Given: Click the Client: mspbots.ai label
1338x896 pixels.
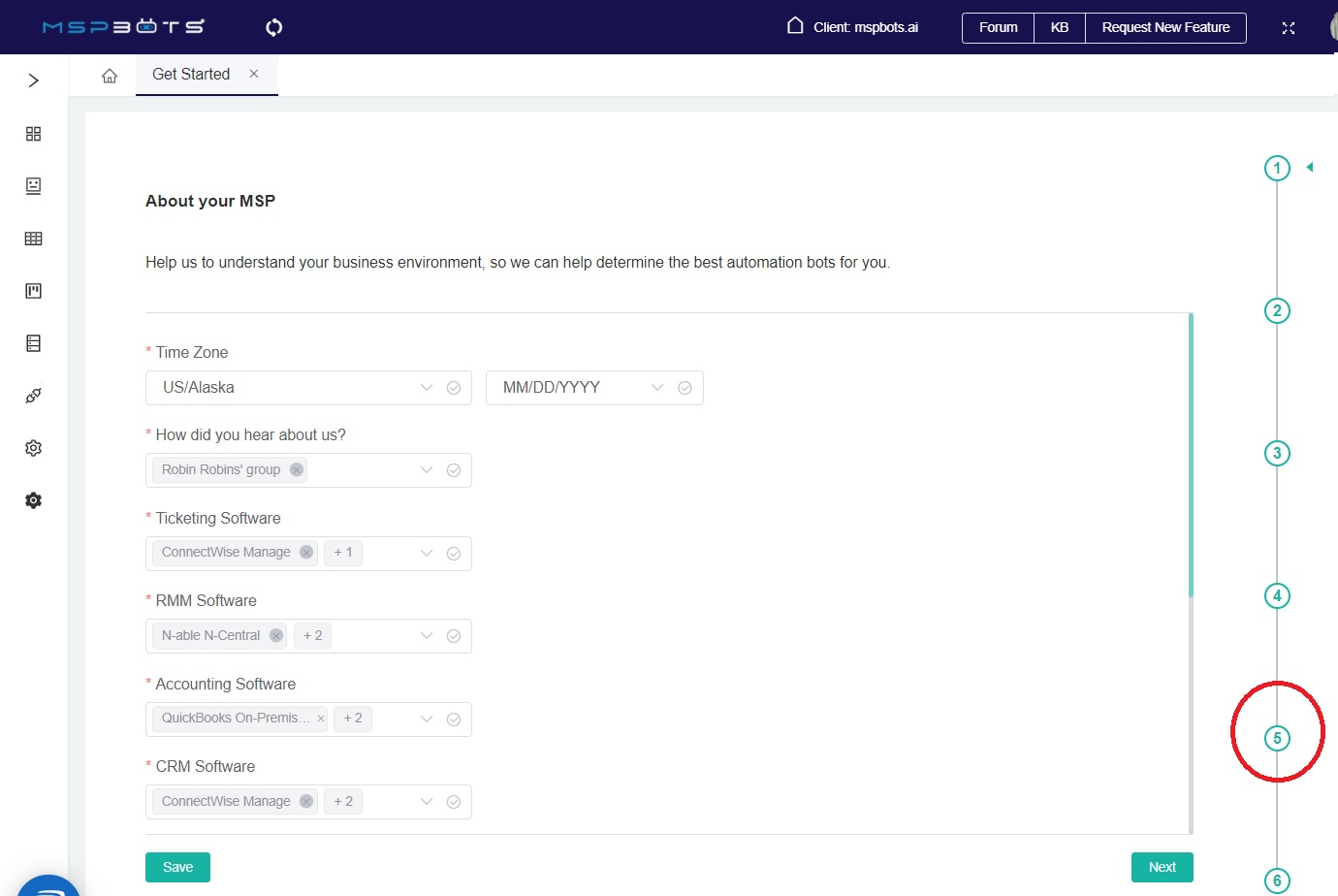Looking at the screenshot, I should 866,27.
